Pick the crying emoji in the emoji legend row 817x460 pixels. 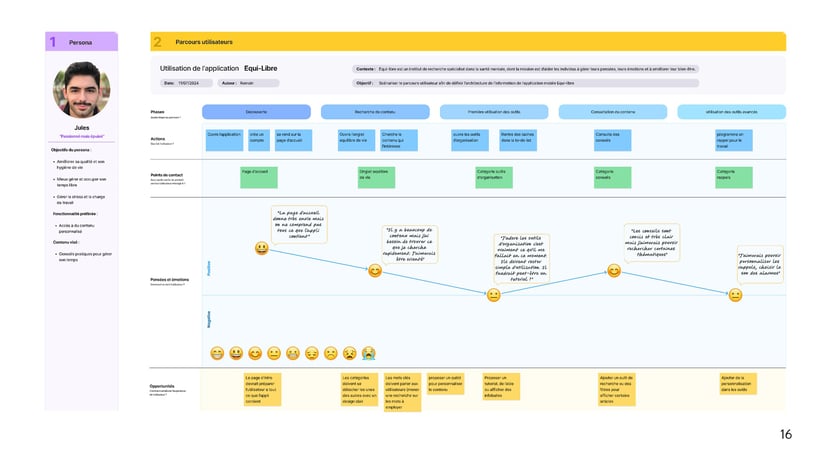click(369, 353)
